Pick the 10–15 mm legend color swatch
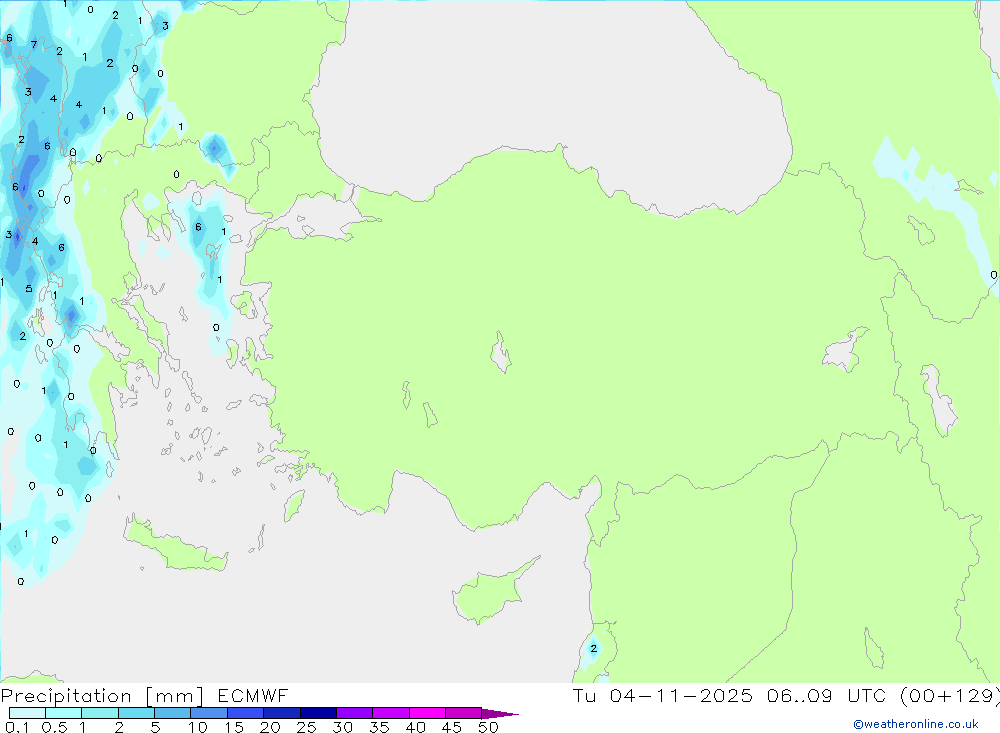This screenshot has height=733, width=1000. [209, 713]
